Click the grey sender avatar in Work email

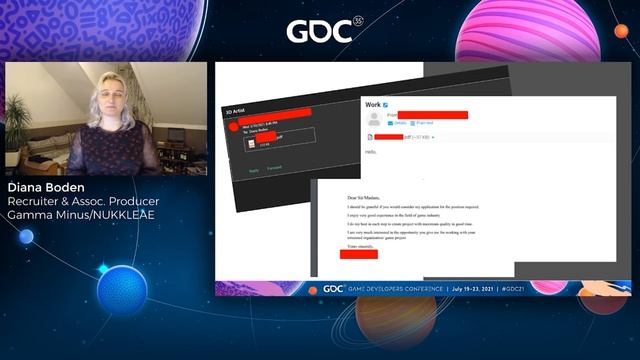[x=374, y=119]
